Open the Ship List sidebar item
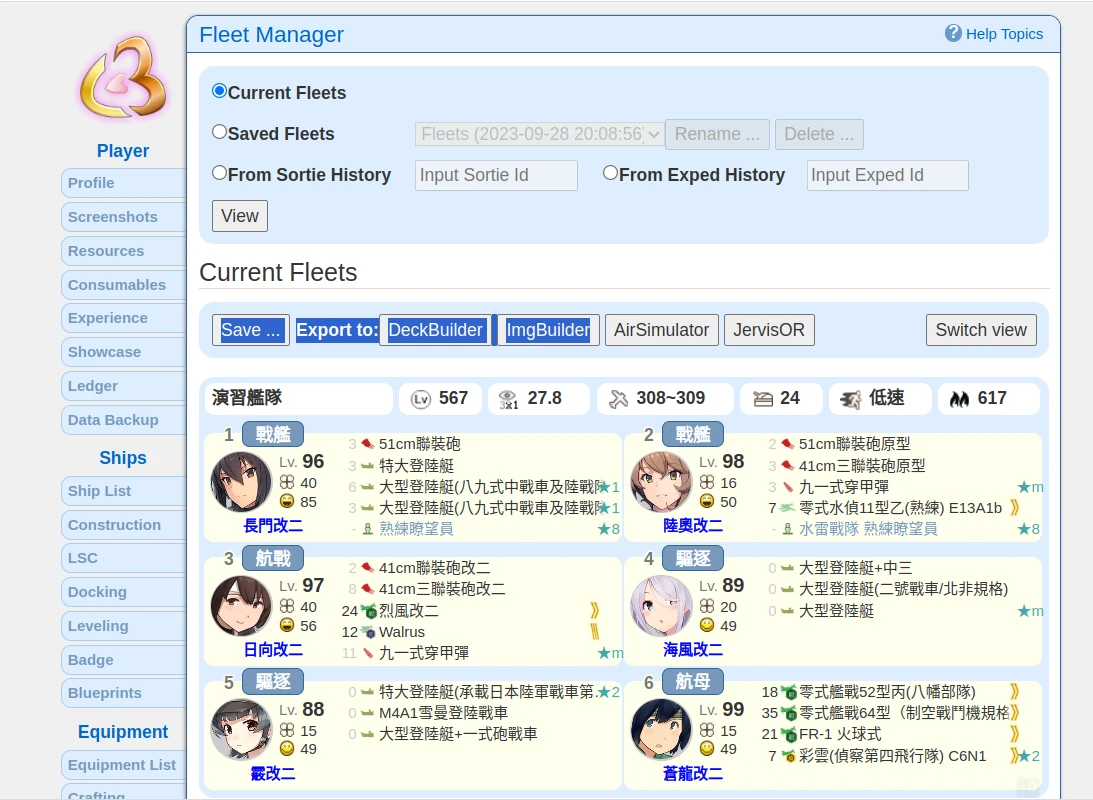Screen dimensions: 1093x800 click(x=123, y=491)
